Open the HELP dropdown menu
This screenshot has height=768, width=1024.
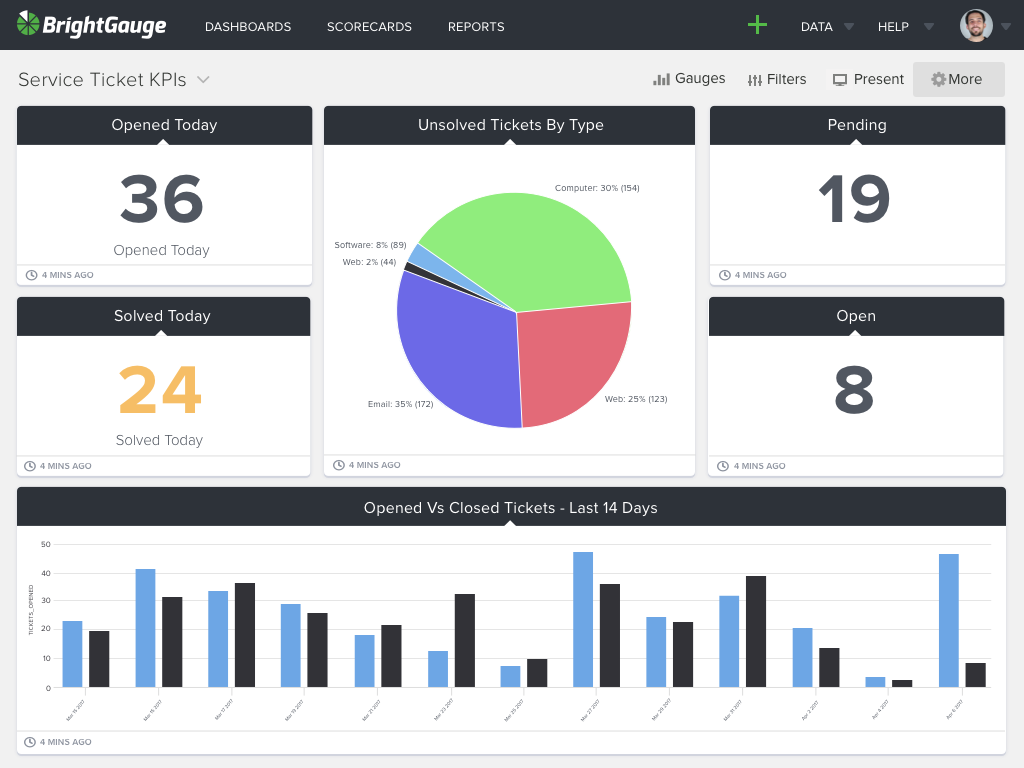(905, 27)
